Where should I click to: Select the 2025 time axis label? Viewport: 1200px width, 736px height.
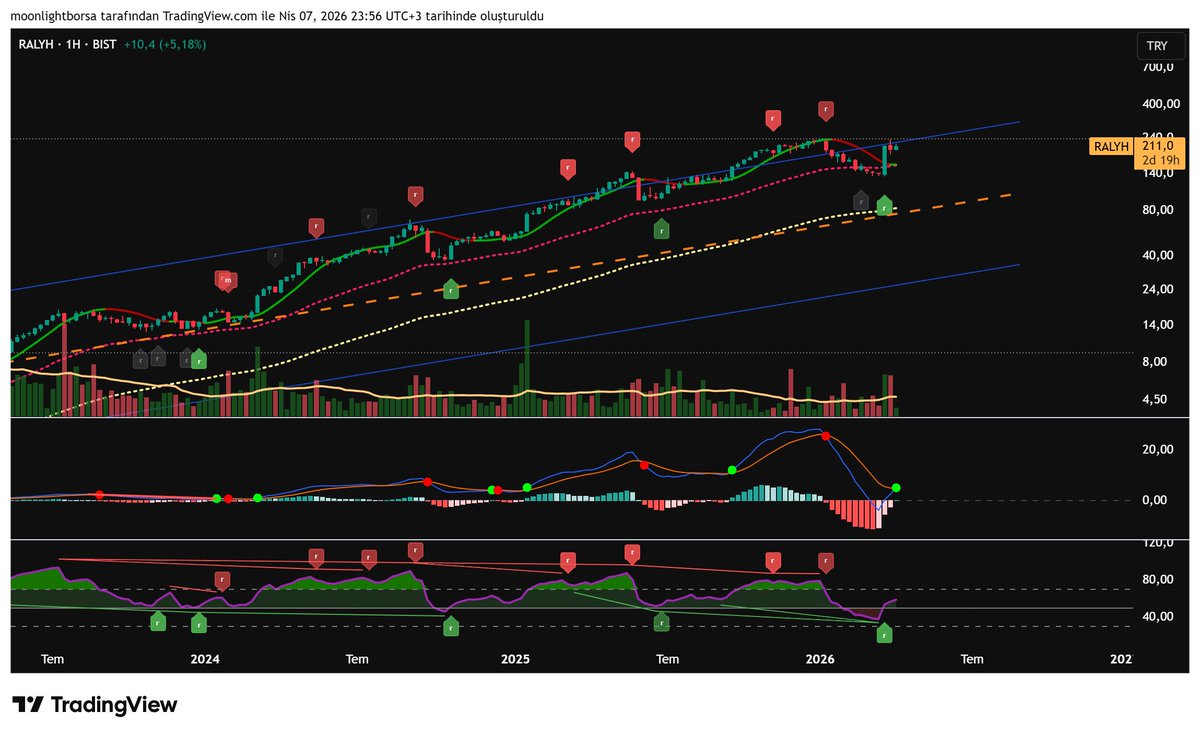[515, 659]
